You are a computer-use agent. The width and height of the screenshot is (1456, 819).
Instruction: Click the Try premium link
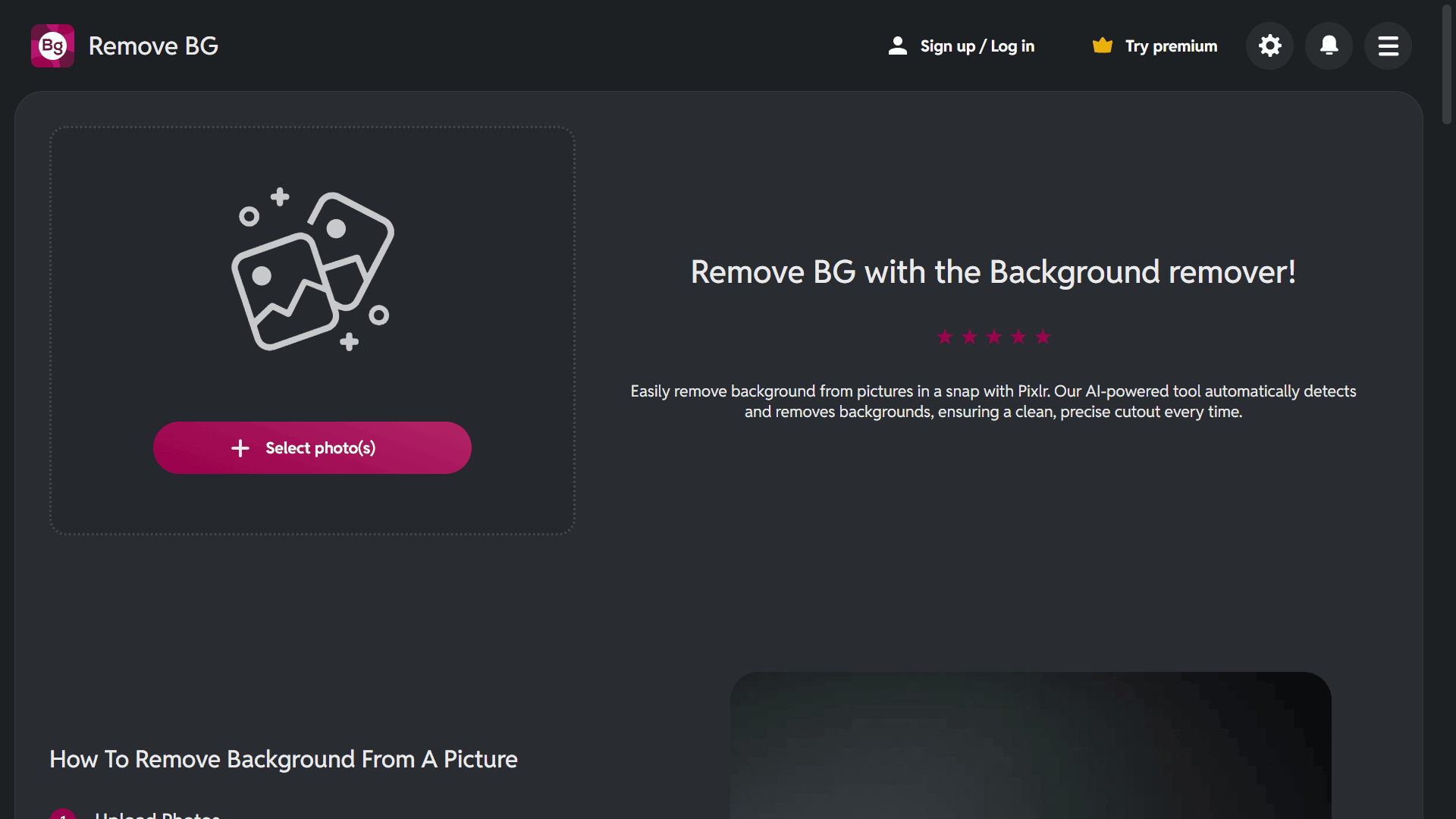[x=1171, y=46]
